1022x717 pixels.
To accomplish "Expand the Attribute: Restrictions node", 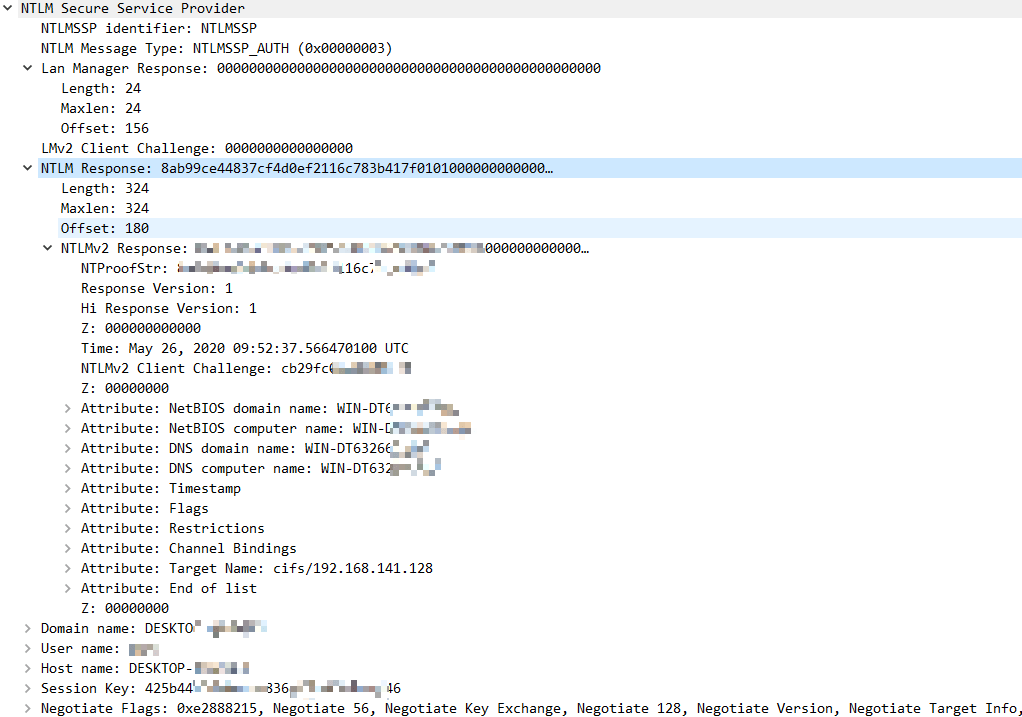I will 68,528.
